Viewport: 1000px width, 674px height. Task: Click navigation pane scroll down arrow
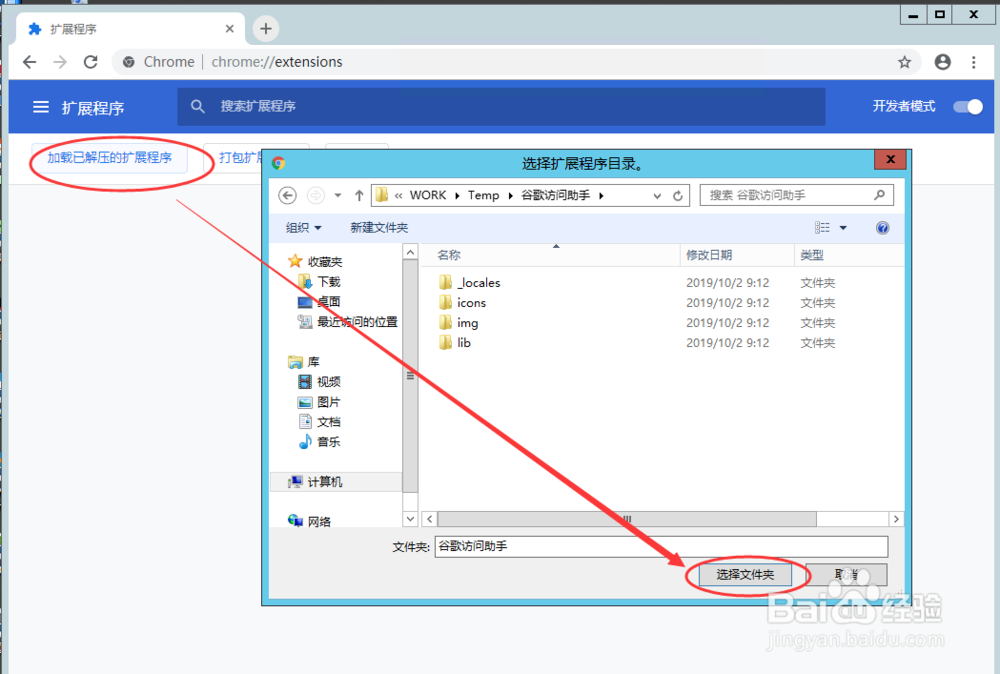[411, 519]
